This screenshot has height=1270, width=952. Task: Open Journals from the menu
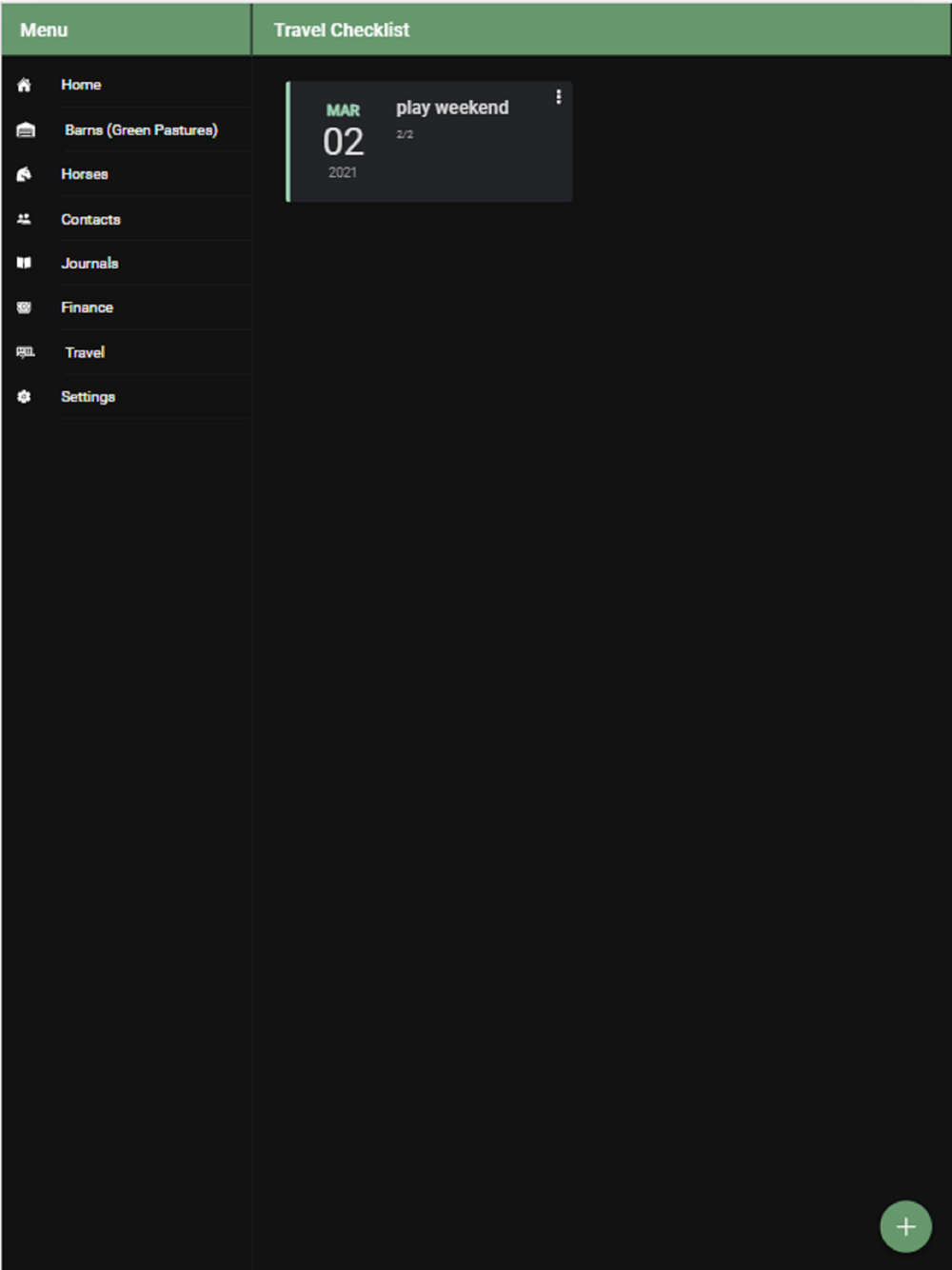coord(127,263)
